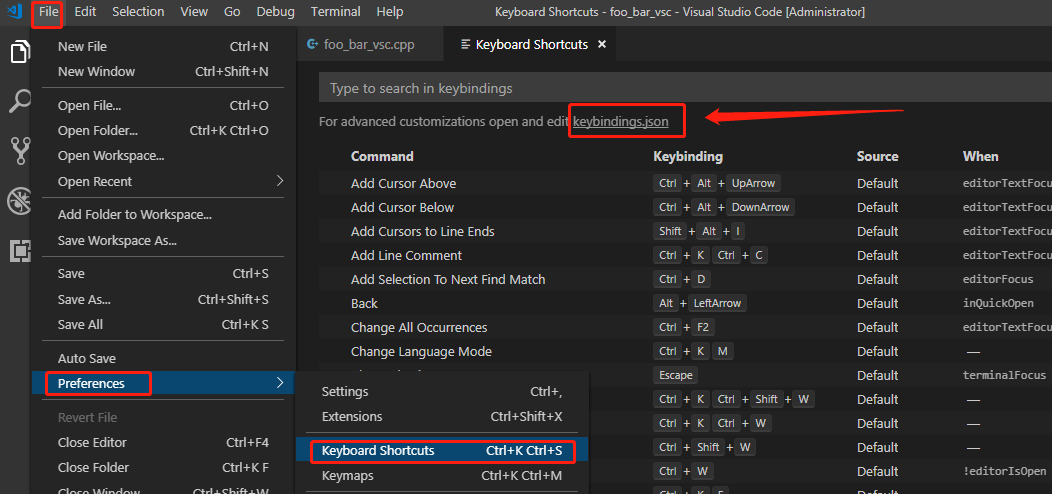Click the Ctrl+Alt+UpArrow keybinding
Screen dimensions: 1052x494
point(717,183)
